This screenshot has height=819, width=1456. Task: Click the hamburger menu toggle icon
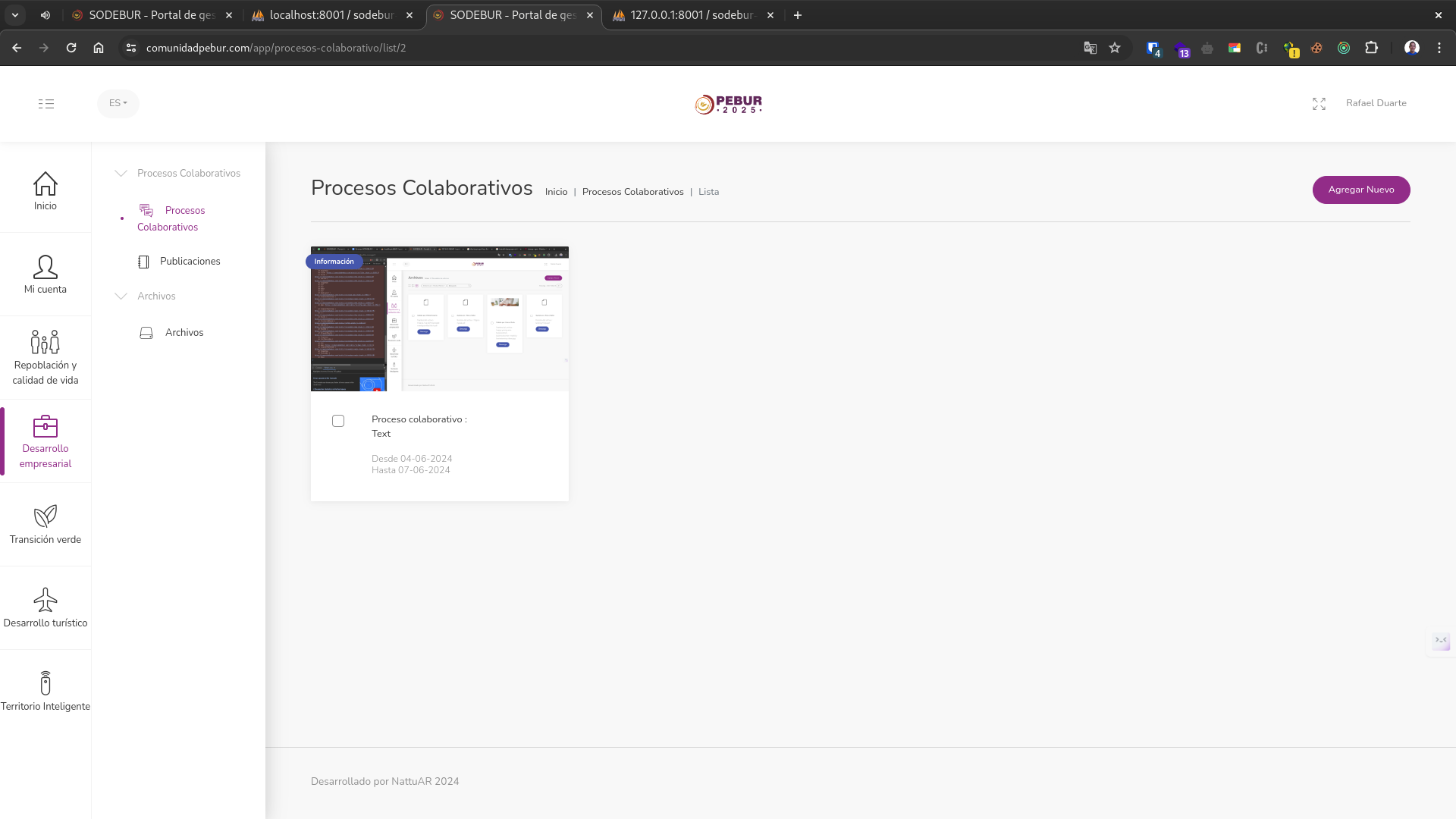coord(46,104)
